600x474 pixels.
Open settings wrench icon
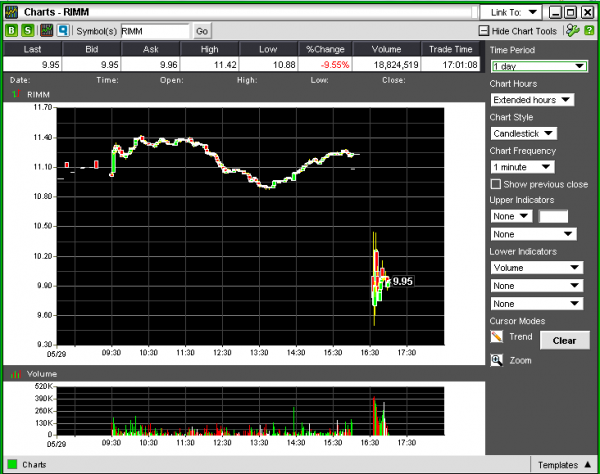point(573,31)
